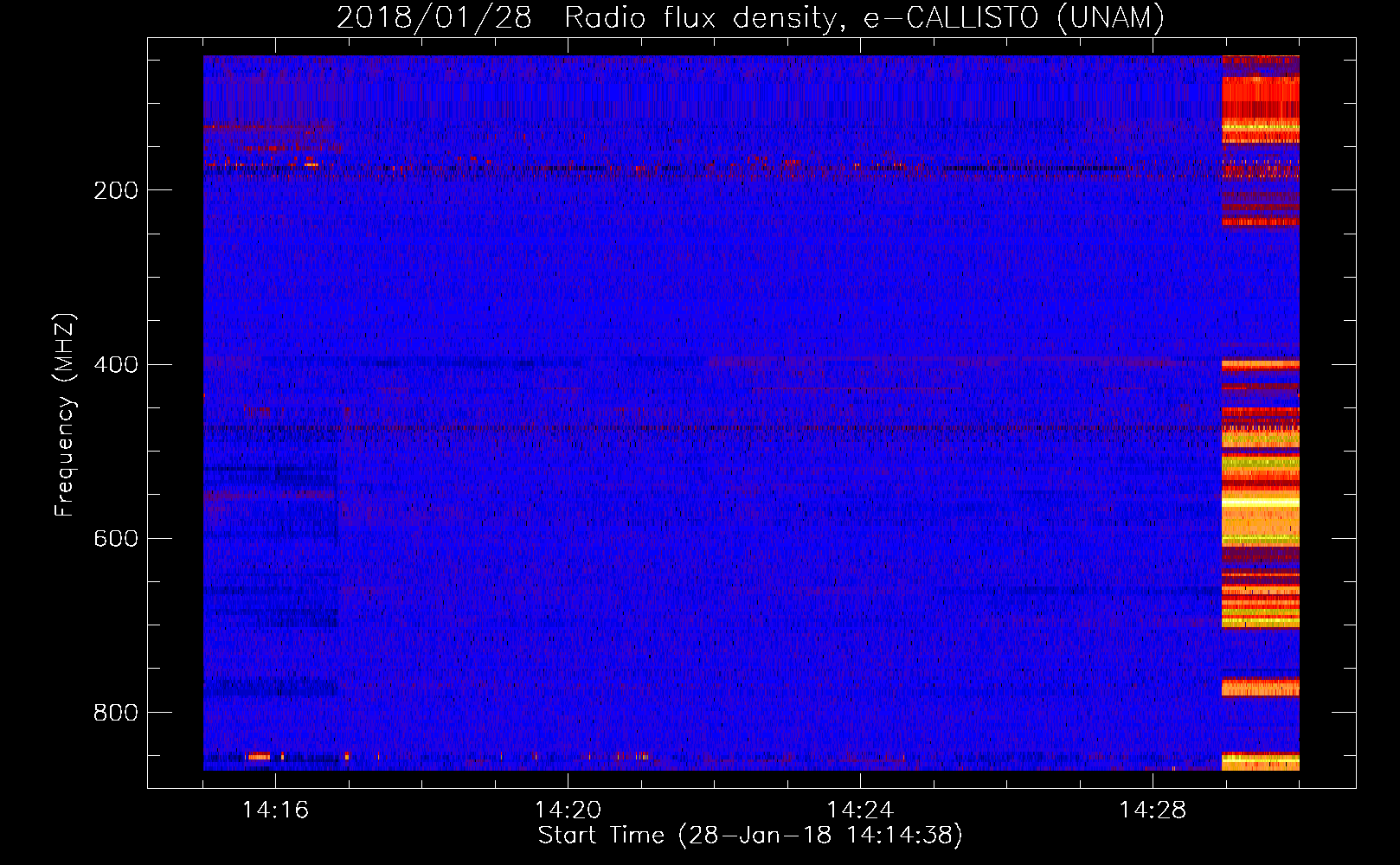The width and height of the screenshot is (1400, 865).
Task: Click the 14:28 time tick label
Action: coord(1153,811)
